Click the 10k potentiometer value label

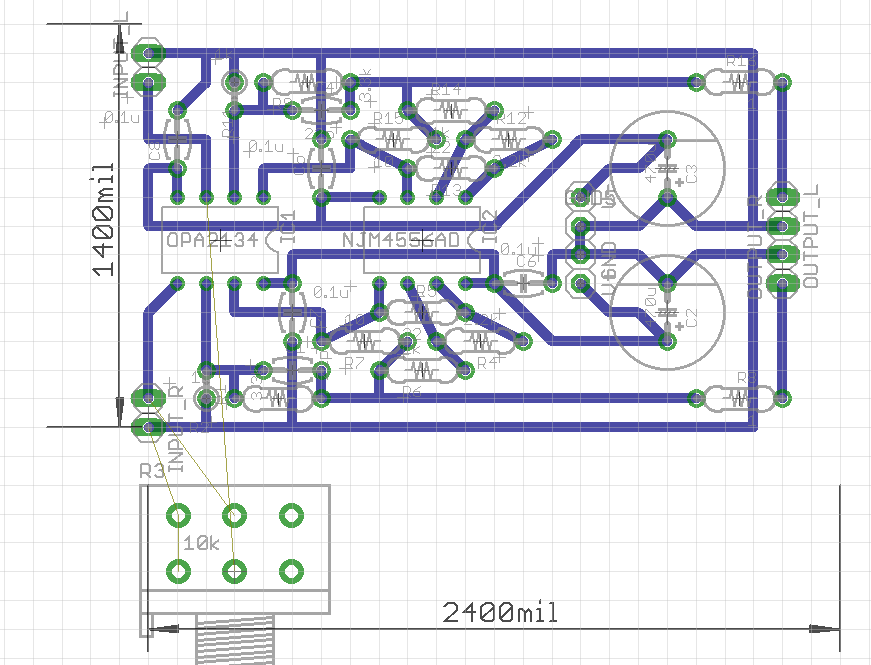tap(201, 544)
